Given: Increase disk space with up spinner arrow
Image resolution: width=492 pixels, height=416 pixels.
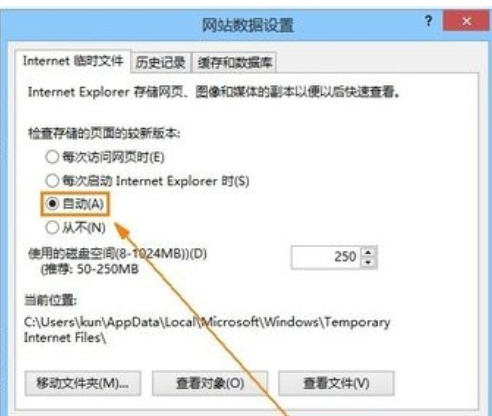Looking at the screenshot, I should pos(368,252).
